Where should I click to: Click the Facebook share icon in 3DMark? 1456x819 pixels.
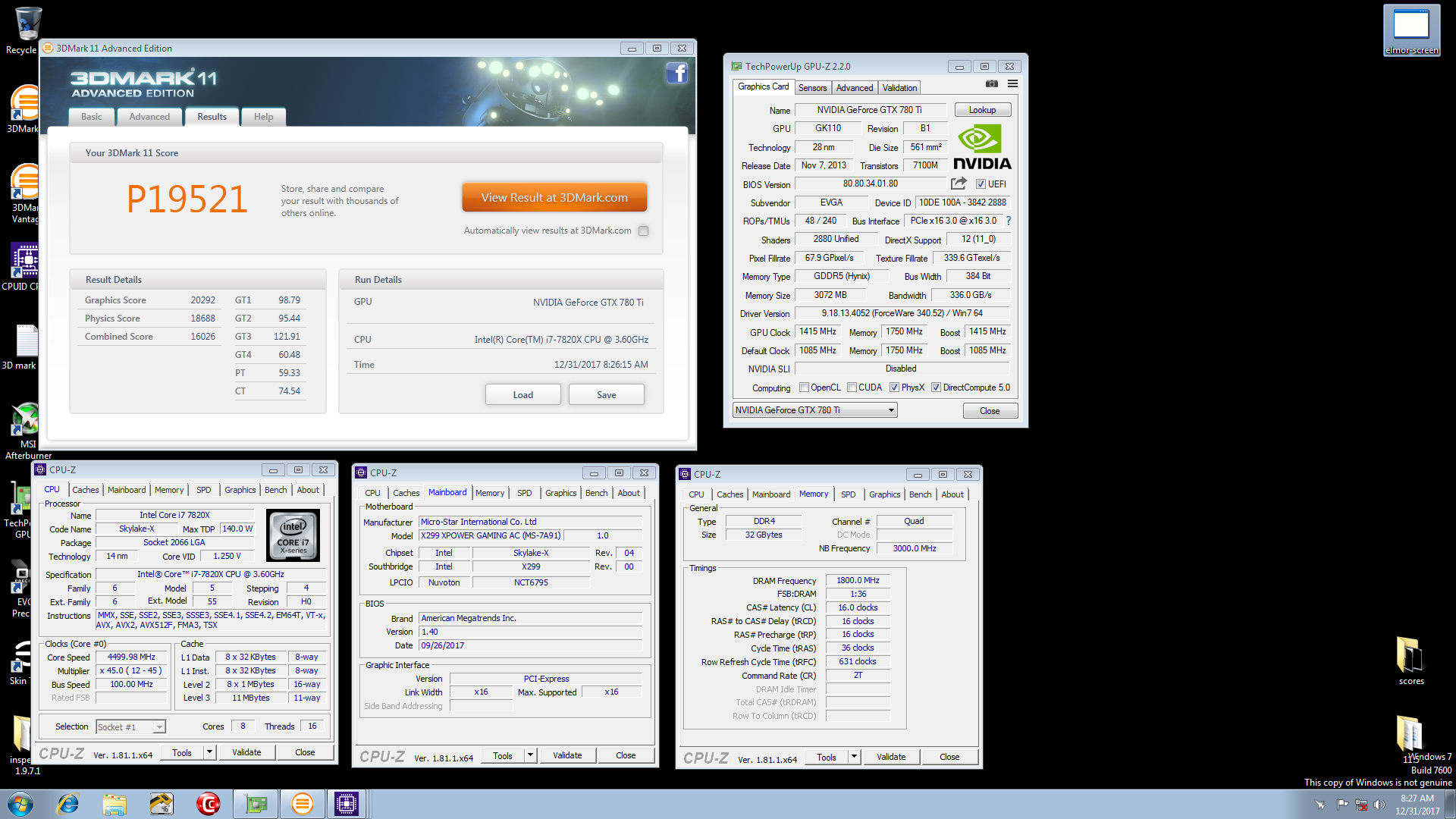click(x=676, y=73)
